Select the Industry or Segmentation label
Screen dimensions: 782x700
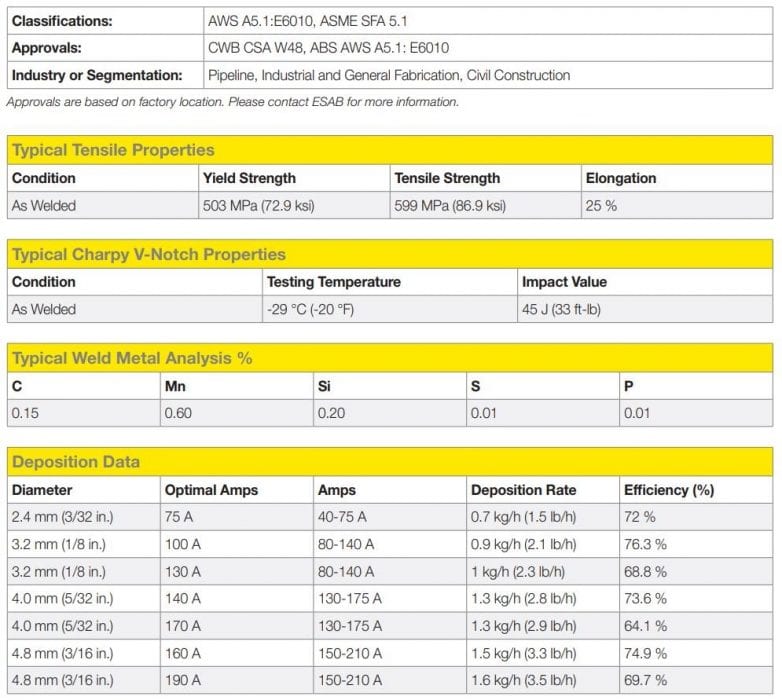97,75
